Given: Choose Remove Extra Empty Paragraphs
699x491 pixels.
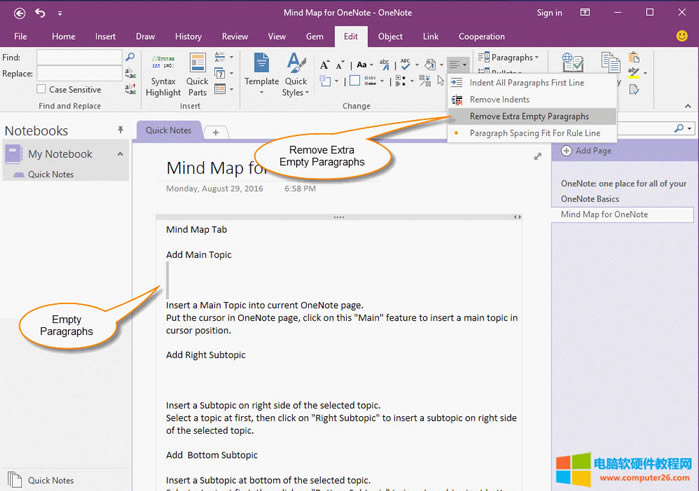Looking at the screenshot, I should point(528,116).
